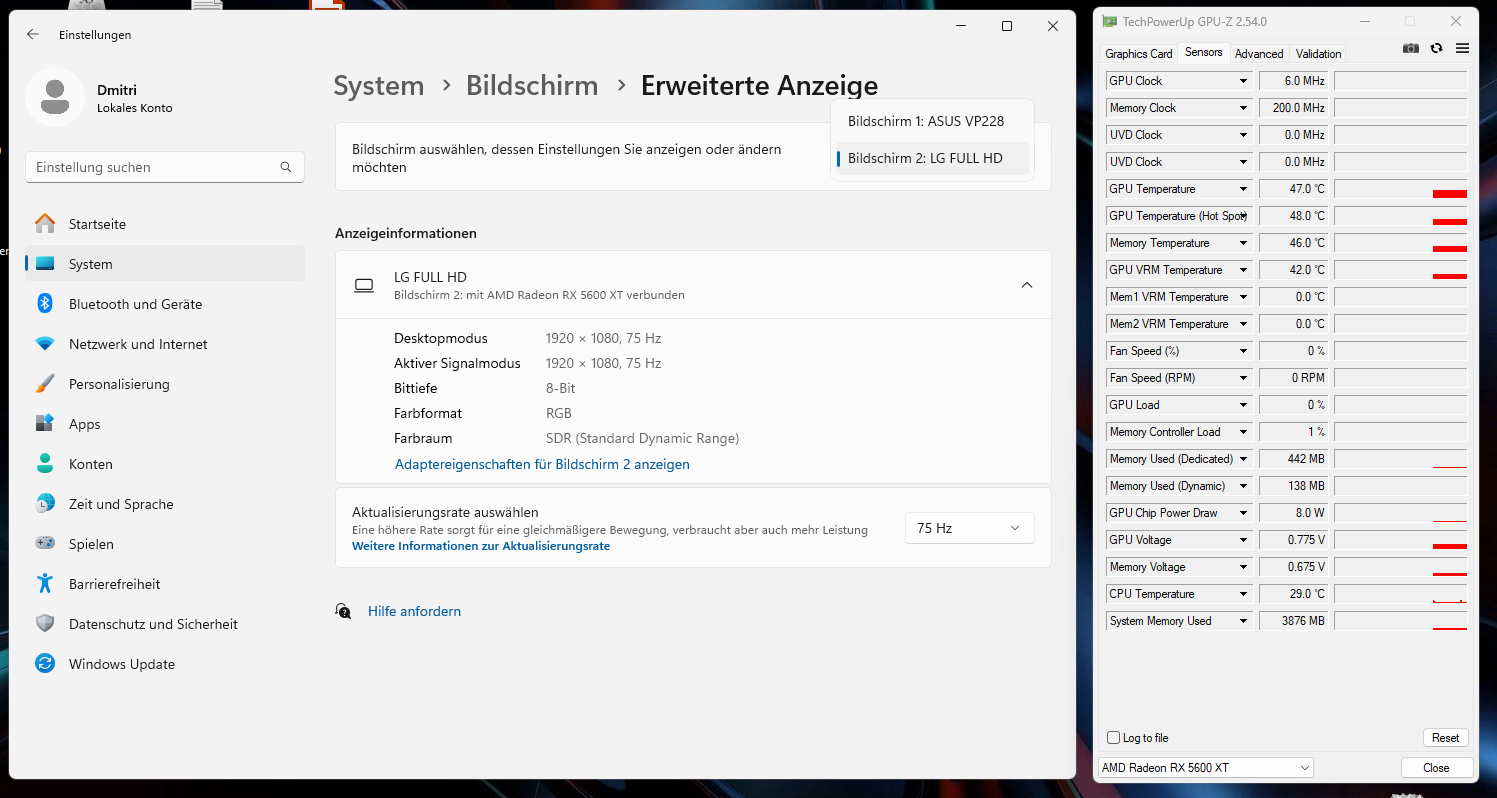Image resolution: width=1497 pixels, height=798 pixels.
Task: Click the LG FULL HD monitor icon
Action: point(364,285)
